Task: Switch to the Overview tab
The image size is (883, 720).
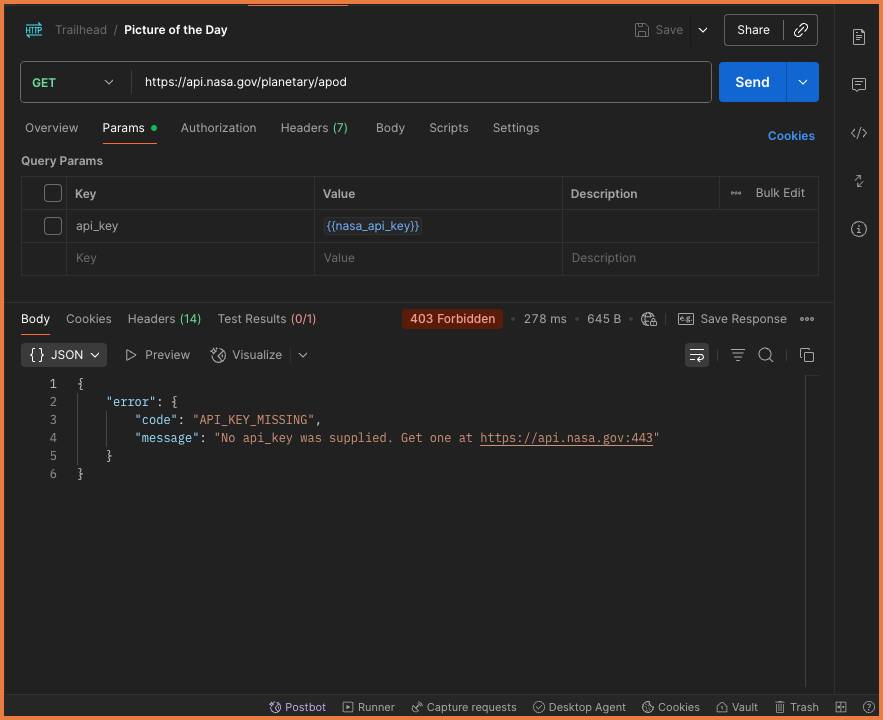Action: [x=51, y=128]
